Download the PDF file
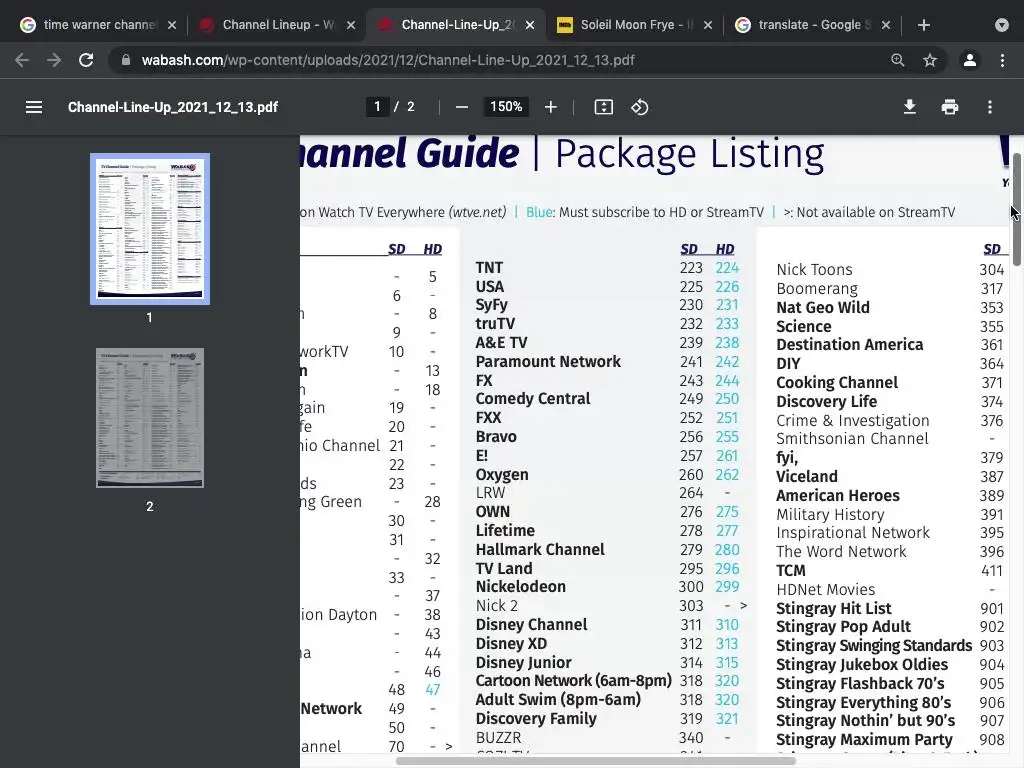Screen dimensions: 1024x768 coord(910,107)
